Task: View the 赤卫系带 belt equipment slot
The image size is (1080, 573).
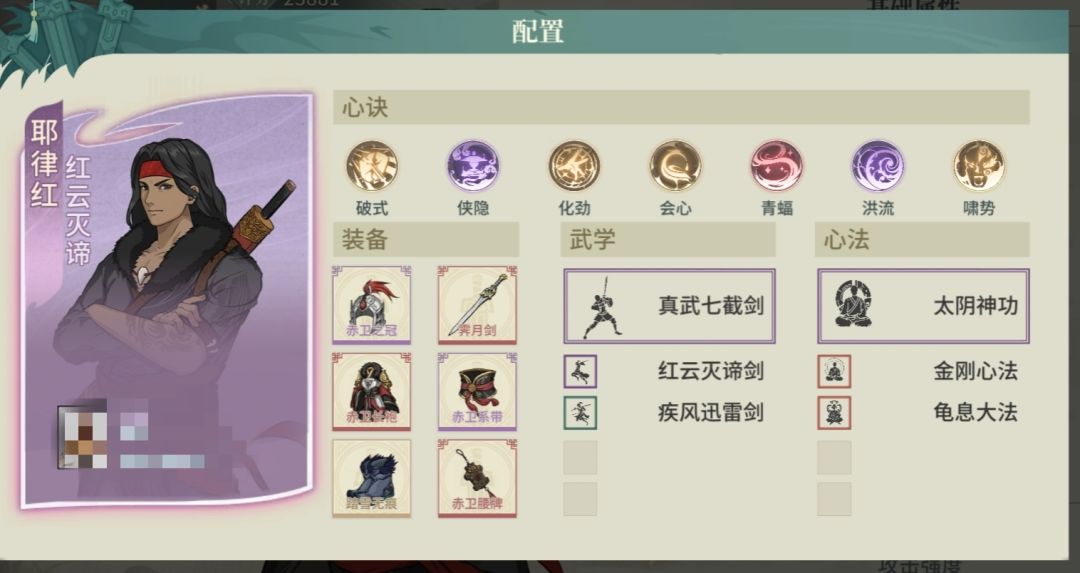Action: click(477, 392)
